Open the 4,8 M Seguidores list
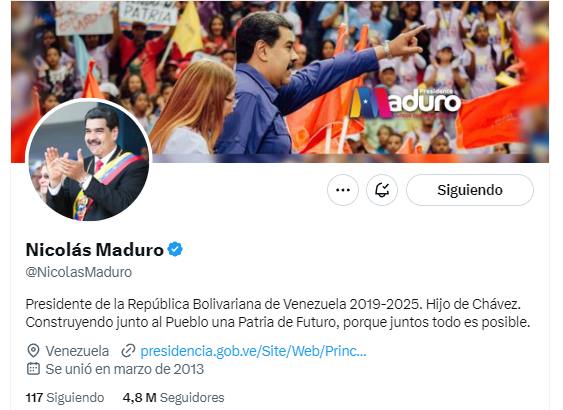Screen dimensions: 563x410 pyautogui.click(x=173, y=398)
